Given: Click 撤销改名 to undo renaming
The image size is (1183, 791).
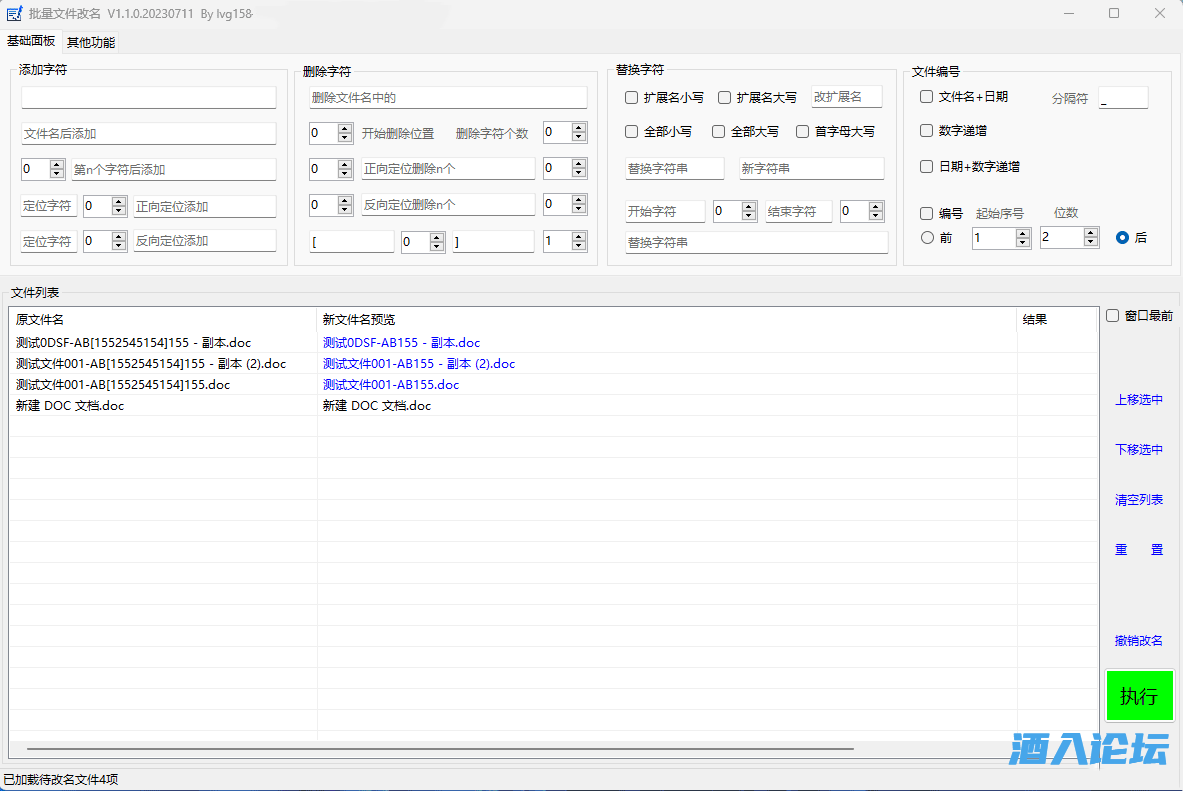Looking at the screenshot, I should tap(1139, 641).
